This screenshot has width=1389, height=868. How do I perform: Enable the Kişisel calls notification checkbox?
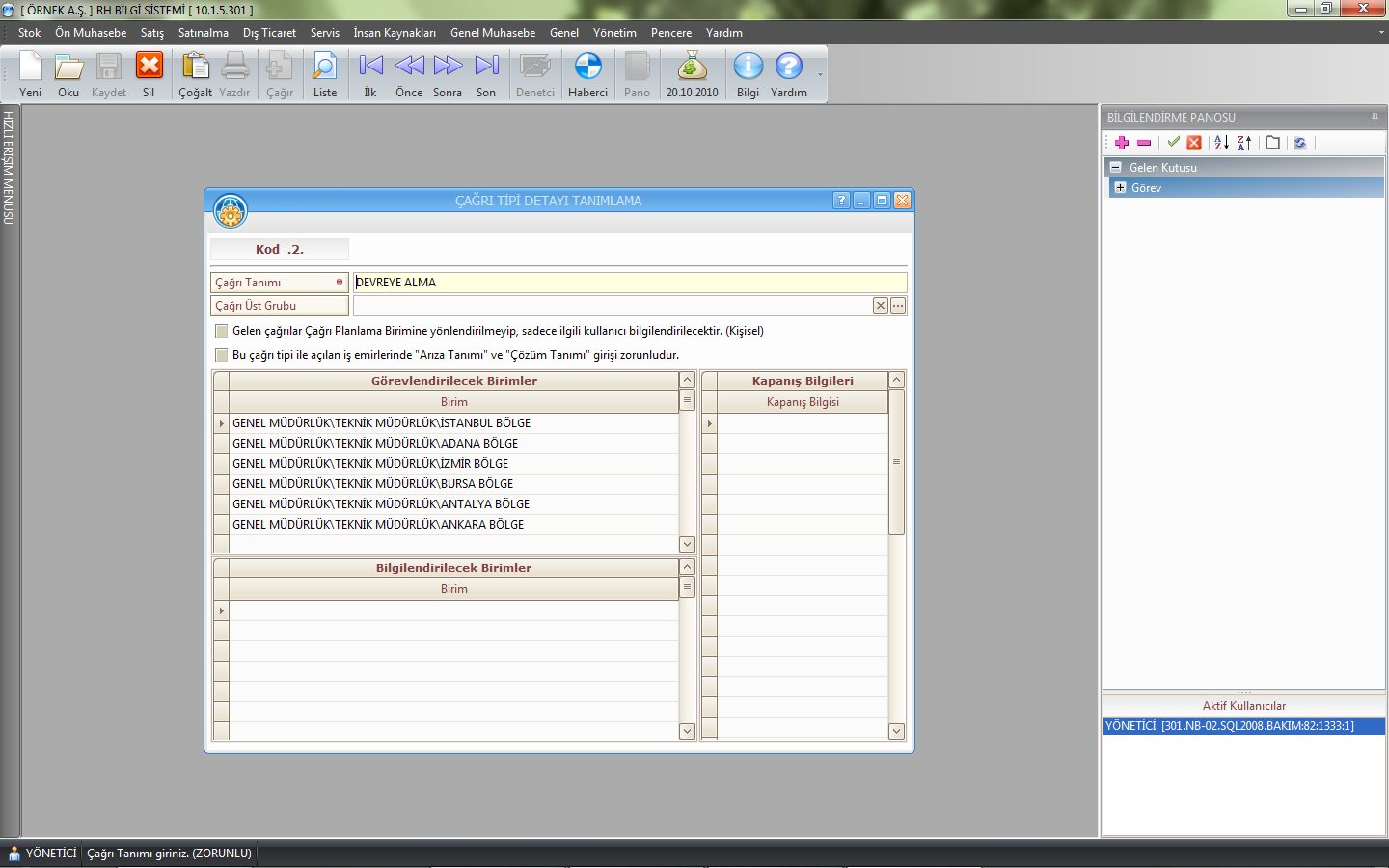click(222, 331)
